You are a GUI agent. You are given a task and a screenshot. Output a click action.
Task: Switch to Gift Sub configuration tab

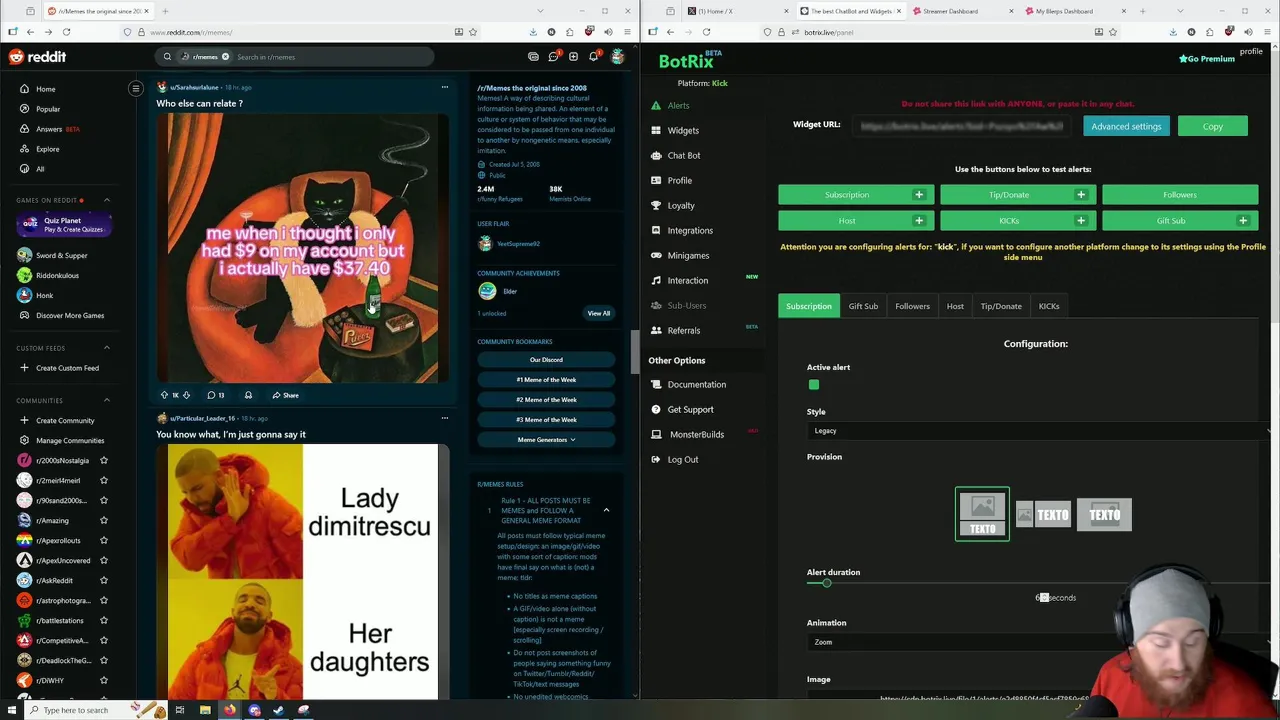863,306
